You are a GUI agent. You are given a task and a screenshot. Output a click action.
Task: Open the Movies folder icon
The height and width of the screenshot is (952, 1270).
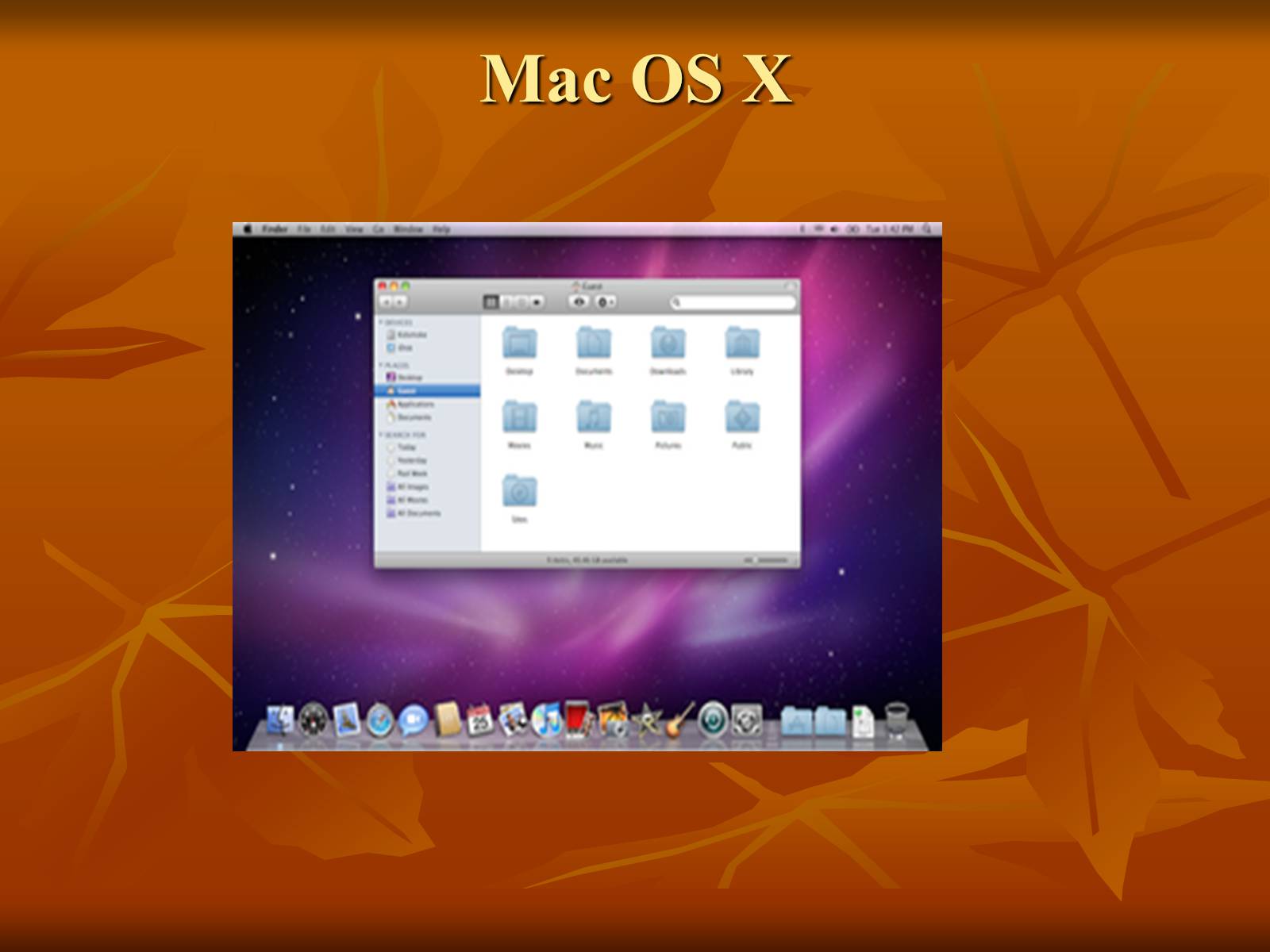click(520, 416)
